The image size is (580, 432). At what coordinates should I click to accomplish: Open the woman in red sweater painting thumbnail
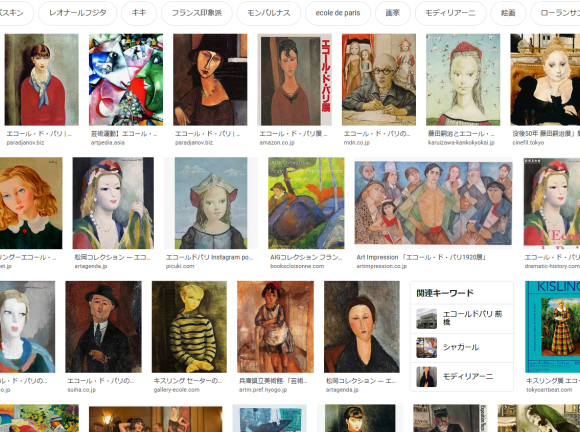click(x=41, y=80)
